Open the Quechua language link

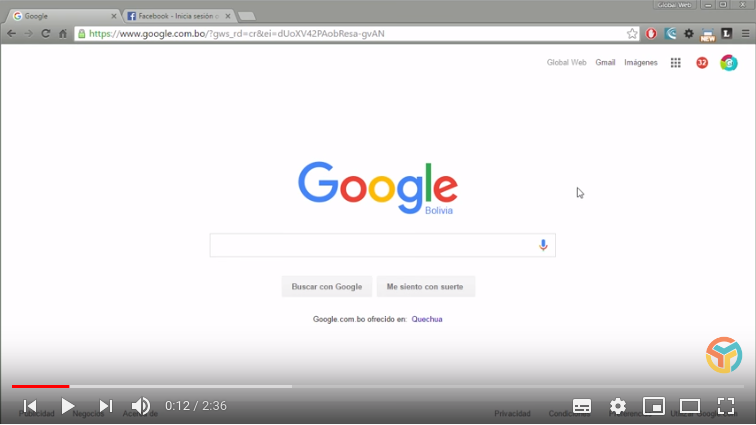pyautogui.click(x=427, y=319)
